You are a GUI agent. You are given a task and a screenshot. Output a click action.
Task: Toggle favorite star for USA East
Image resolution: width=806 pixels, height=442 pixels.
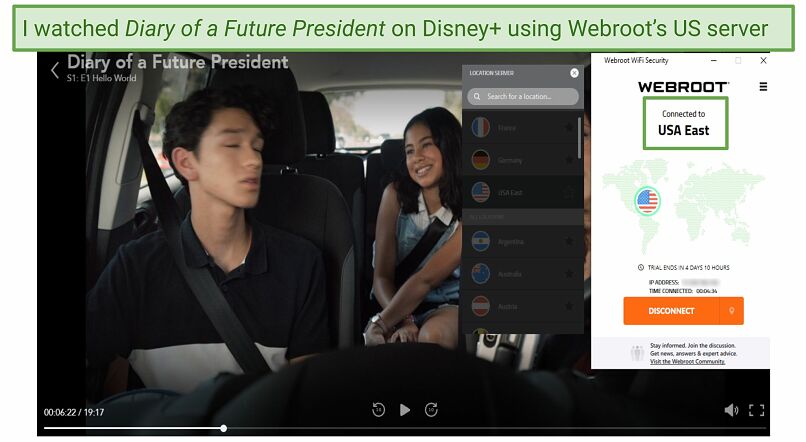pos(569,193)
